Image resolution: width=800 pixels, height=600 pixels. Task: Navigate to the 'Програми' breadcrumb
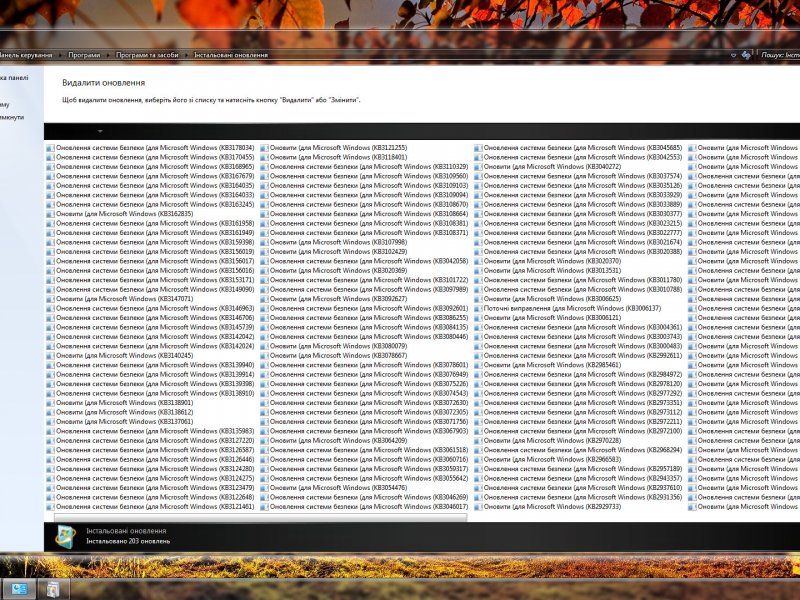tap(84, 55)
